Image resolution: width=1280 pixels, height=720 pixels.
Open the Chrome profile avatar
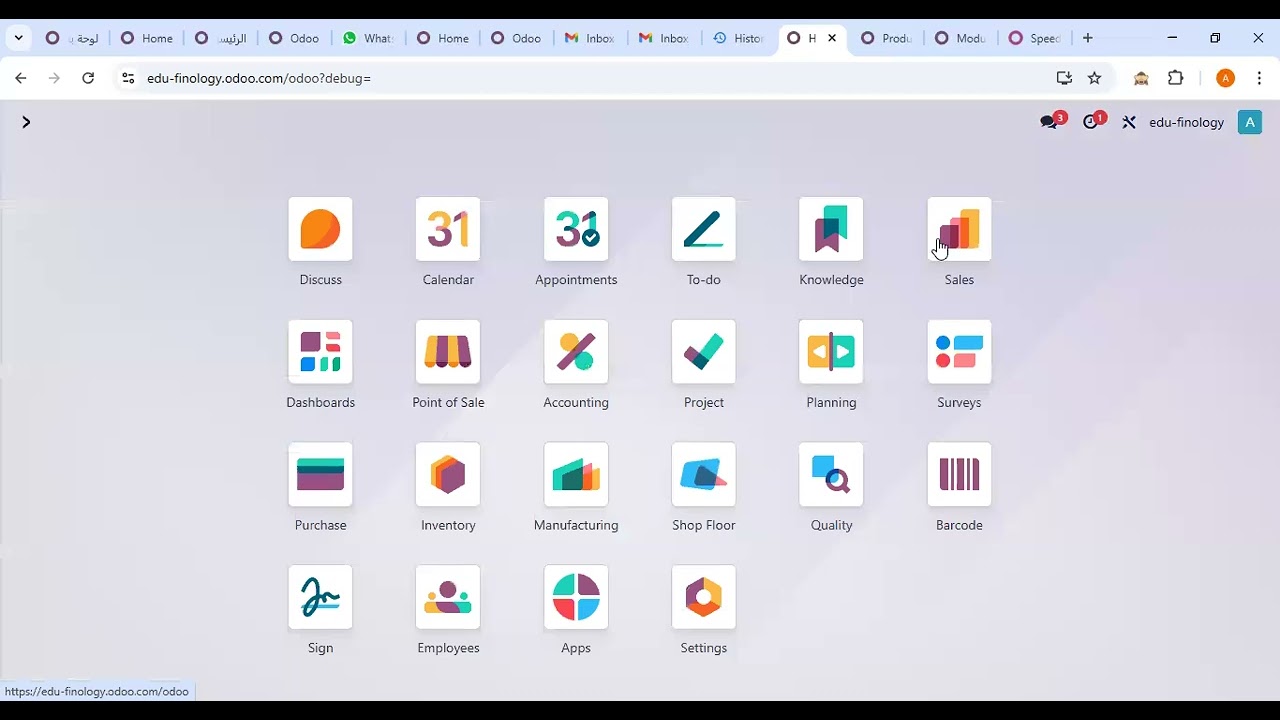coord(1226,78)
